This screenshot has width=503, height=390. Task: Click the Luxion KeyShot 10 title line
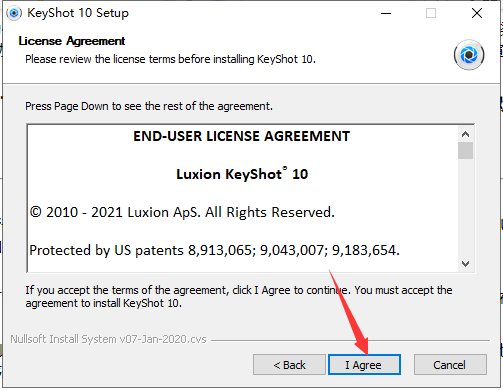(242, 174)
